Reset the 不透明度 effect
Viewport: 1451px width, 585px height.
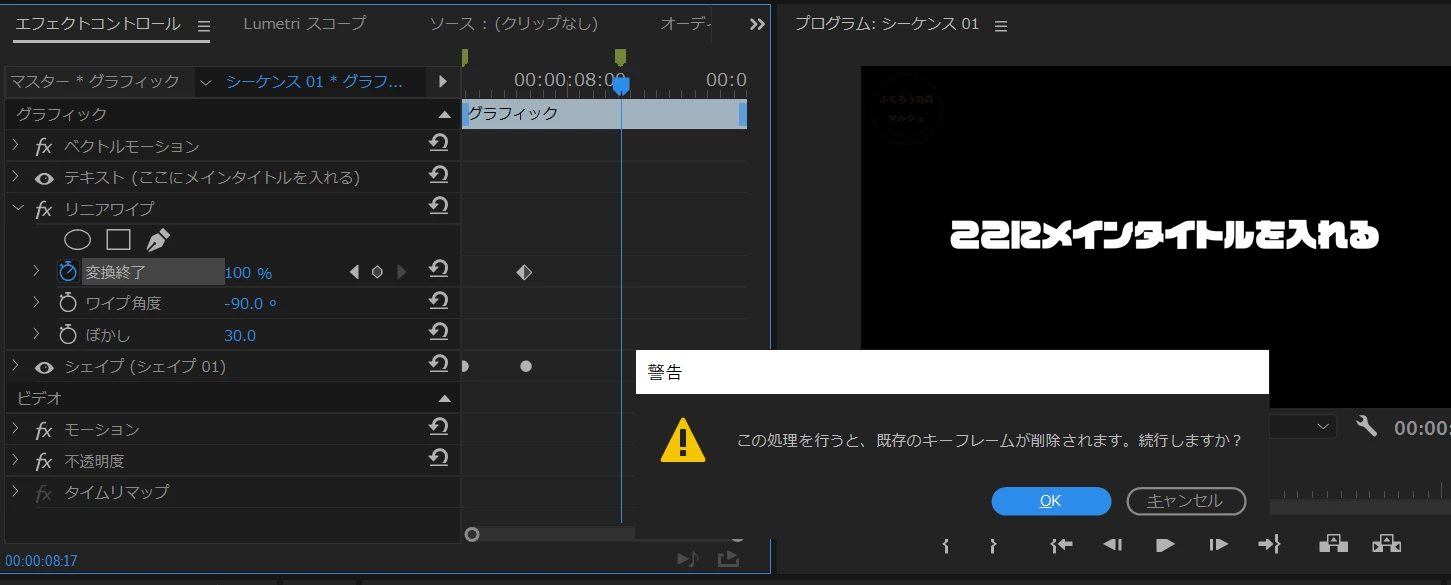tap(438, 459)
